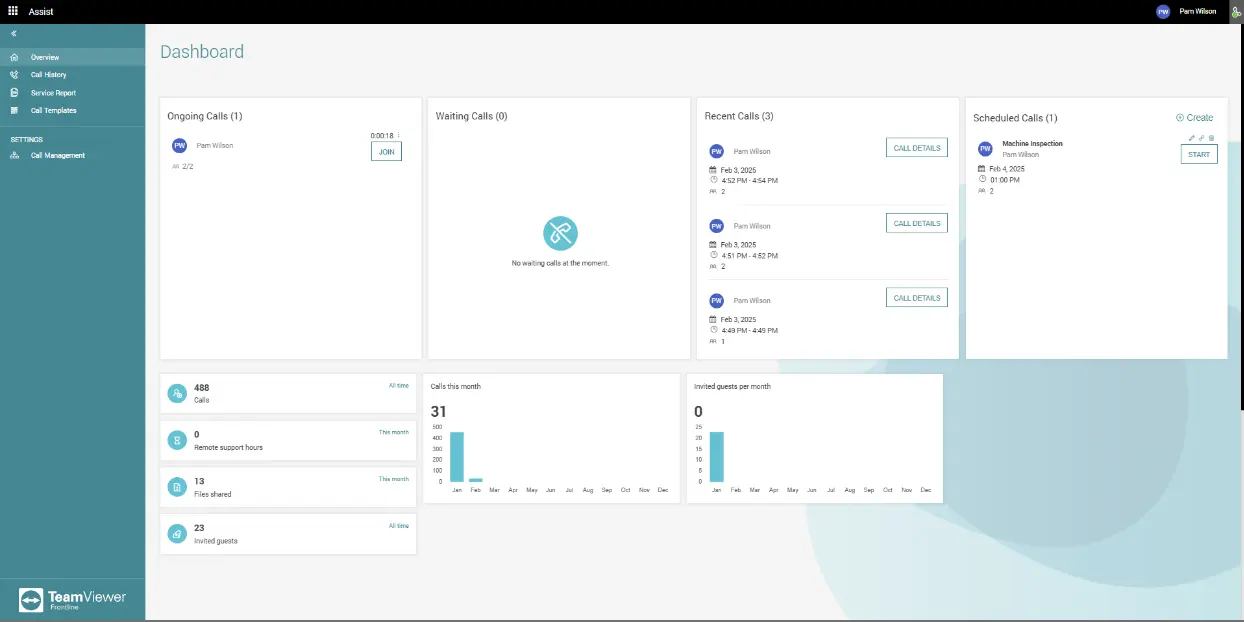
Task: Open the app grid launcher icon
Action: click(x=13, y=11)
